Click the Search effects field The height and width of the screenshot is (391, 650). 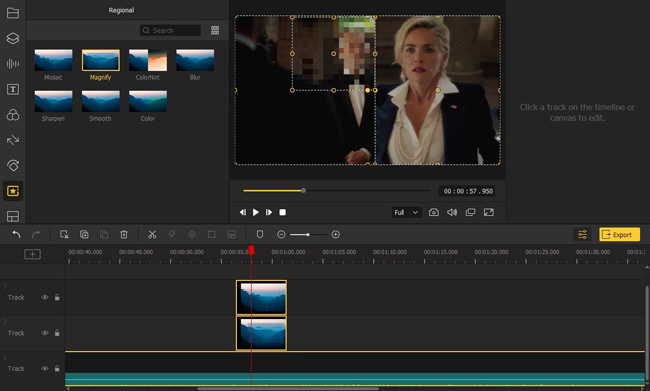pyautogui.click(x=170, y=30)
